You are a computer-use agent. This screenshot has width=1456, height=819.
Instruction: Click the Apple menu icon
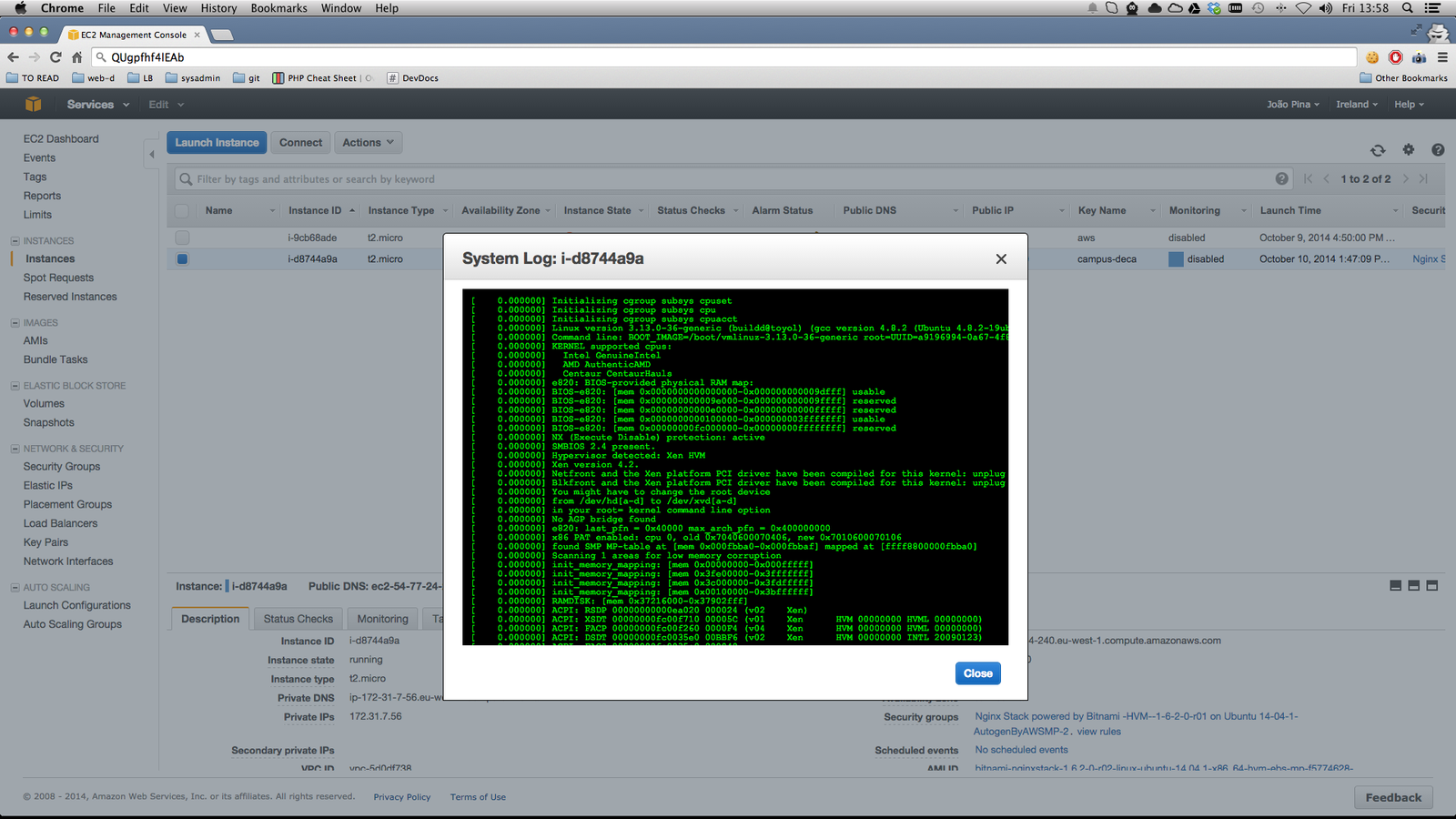20,8
